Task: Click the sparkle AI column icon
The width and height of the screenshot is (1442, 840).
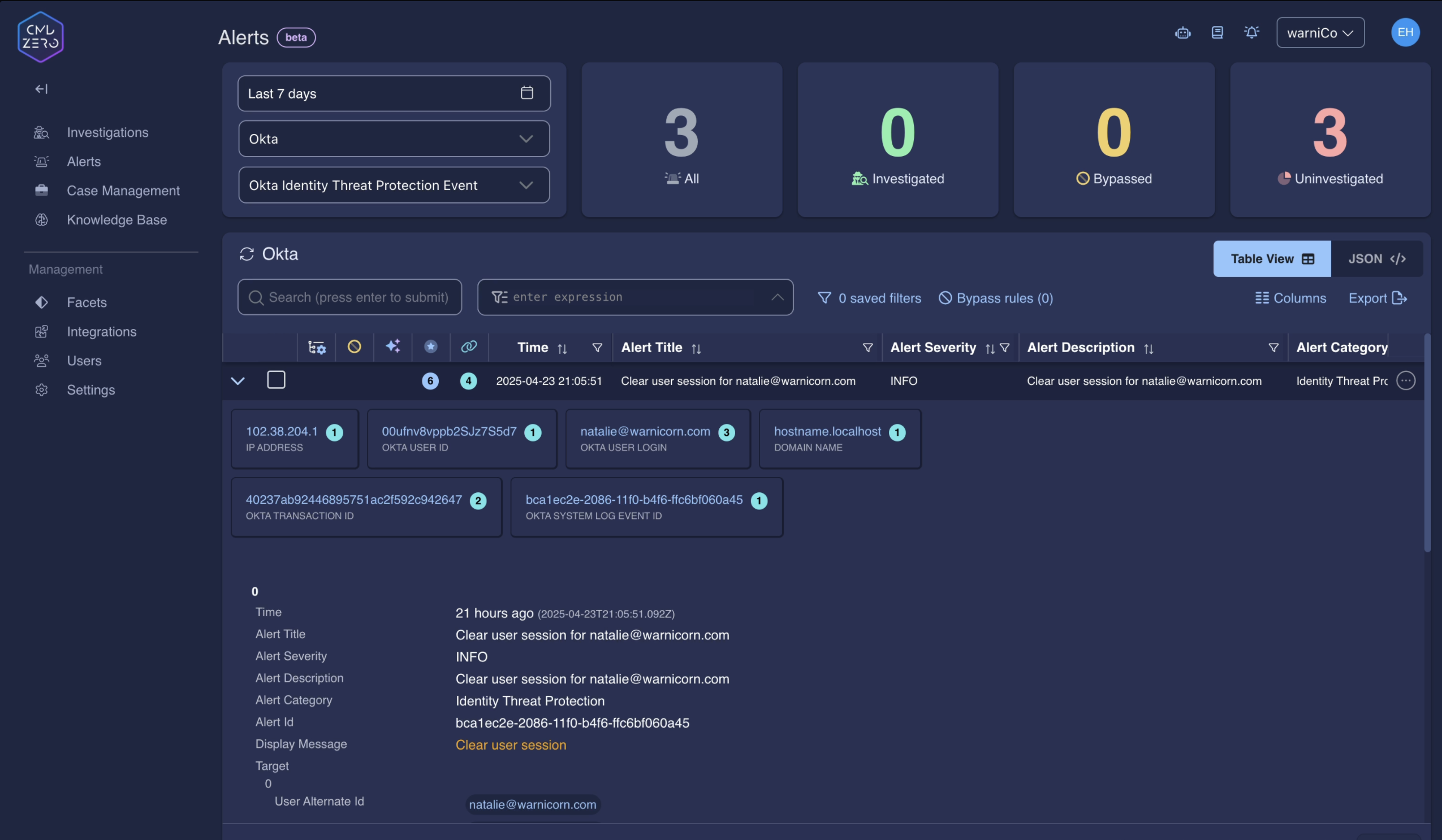Action: coord(392,346)
